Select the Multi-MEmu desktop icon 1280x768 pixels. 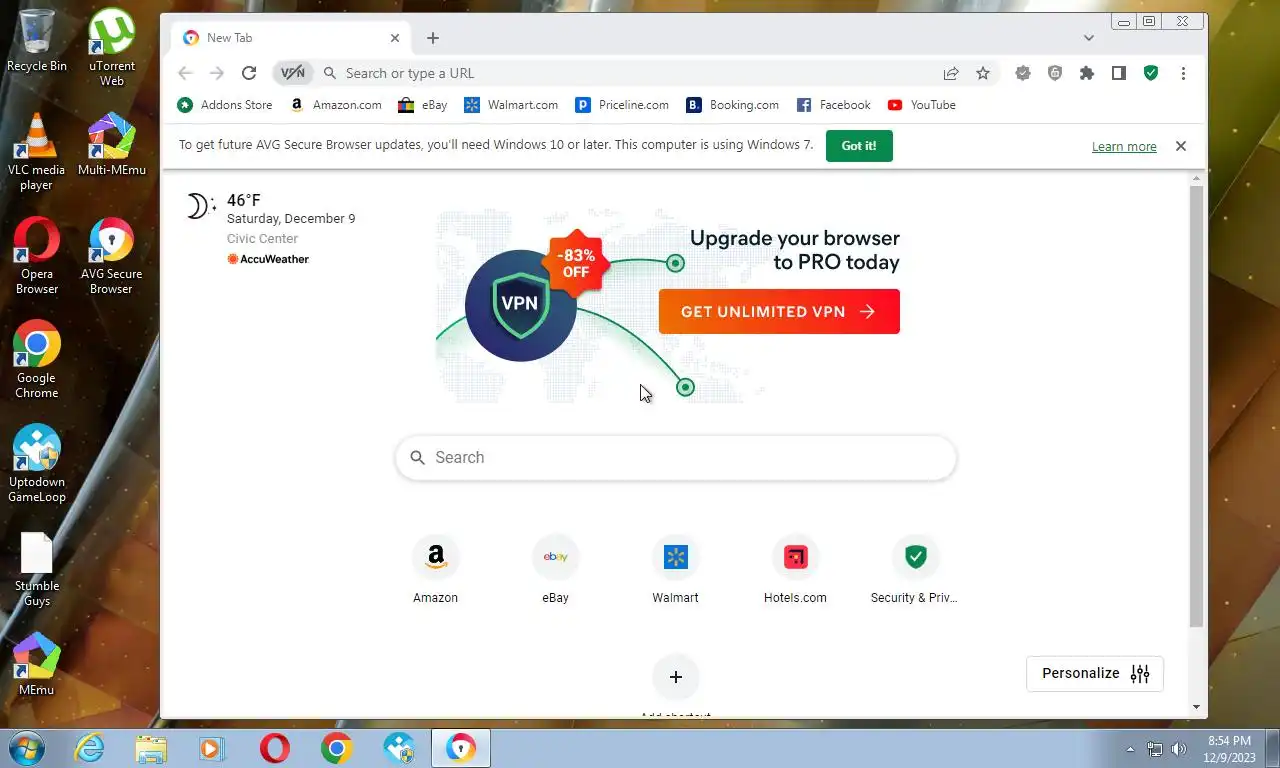click(112, 145)
